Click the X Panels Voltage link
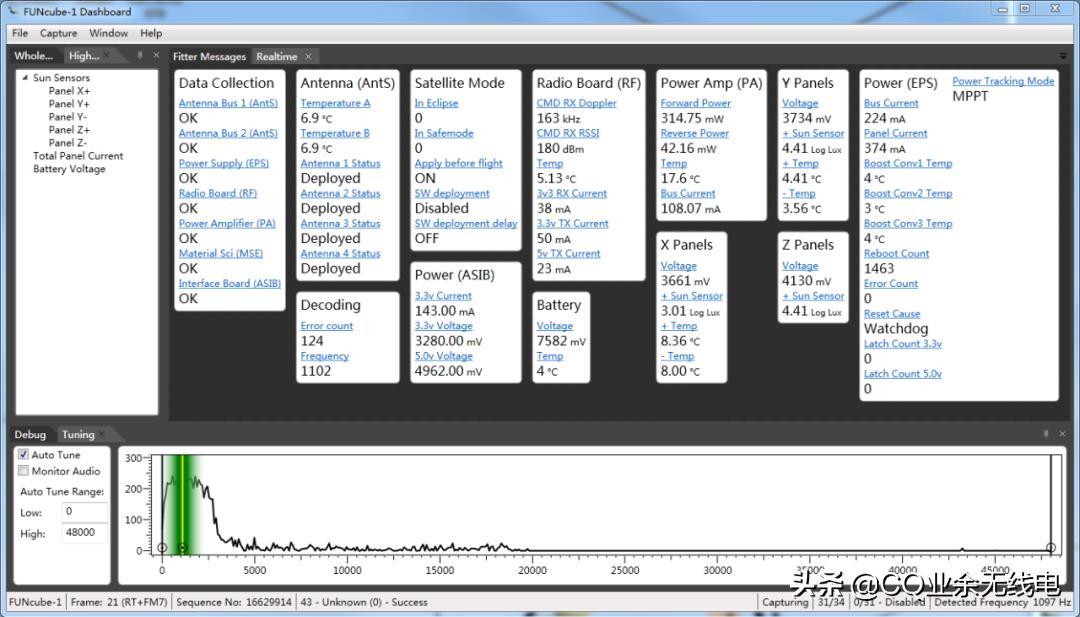Viewport: 1080px width, 617px height. (678, 266)
